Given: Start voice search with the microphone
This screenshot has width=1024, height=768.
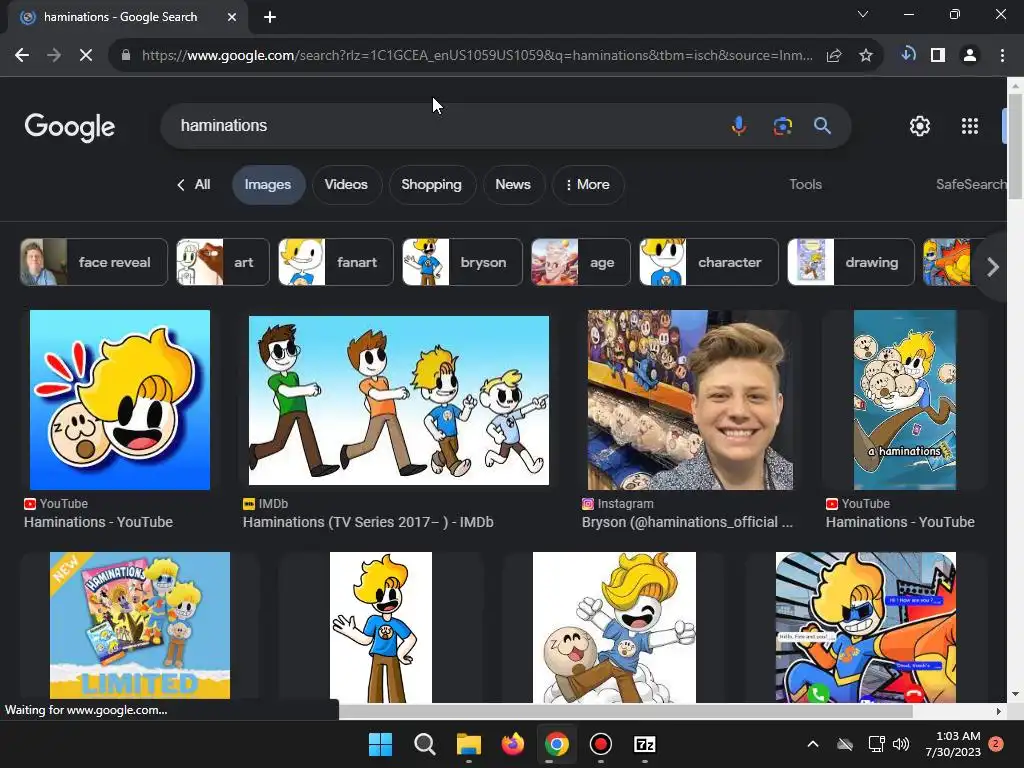Looking at the screenshot, I should pos(739,125).
